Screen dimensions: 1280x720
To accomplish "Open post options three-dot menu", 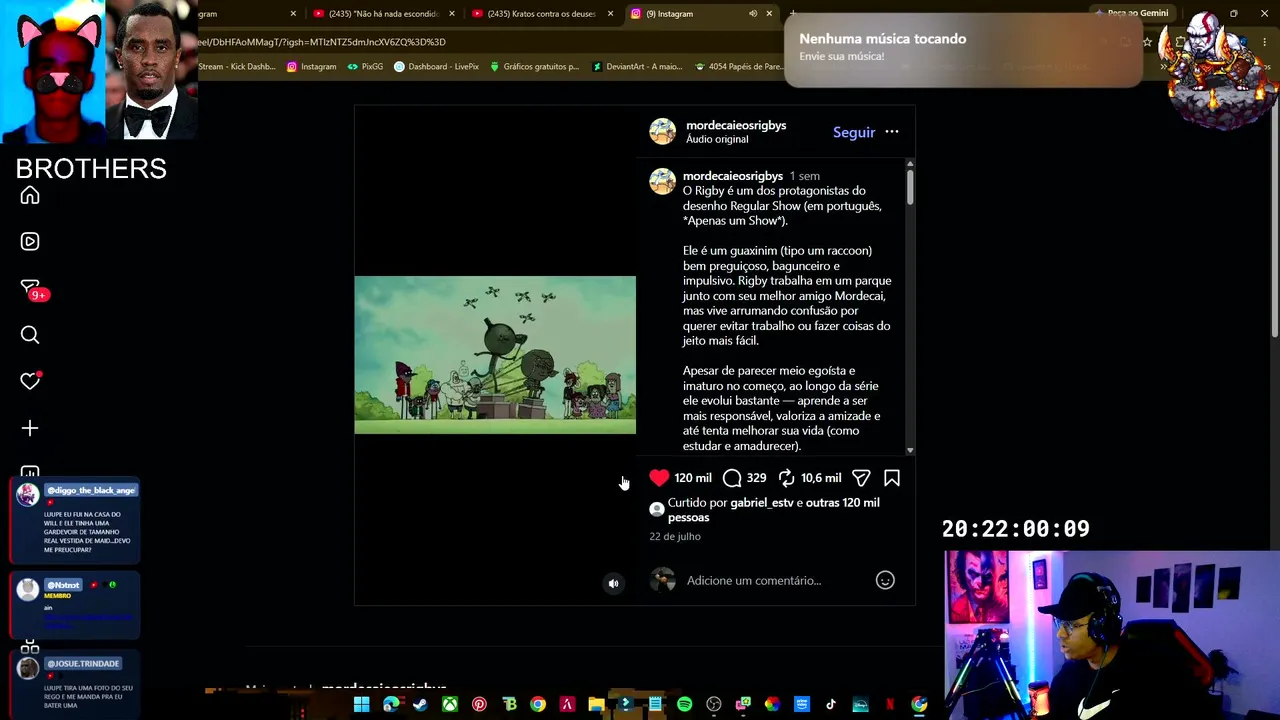I will coord(892,132).
